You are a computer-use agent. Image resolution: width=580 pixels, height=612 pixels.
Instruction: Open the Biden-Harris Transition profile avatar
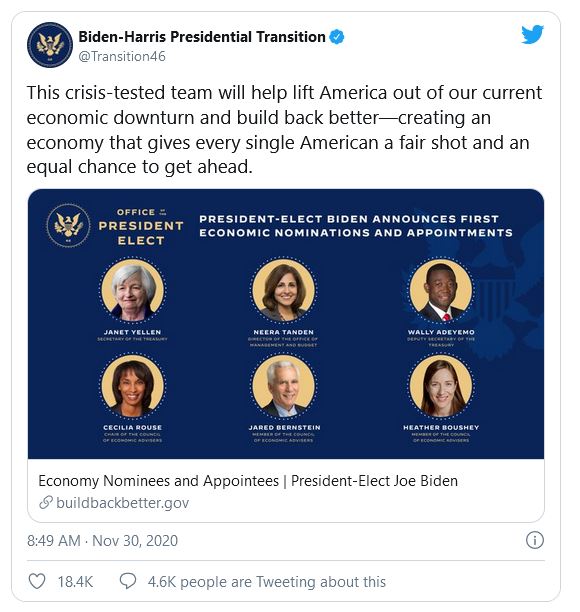(x=50, y=45)
